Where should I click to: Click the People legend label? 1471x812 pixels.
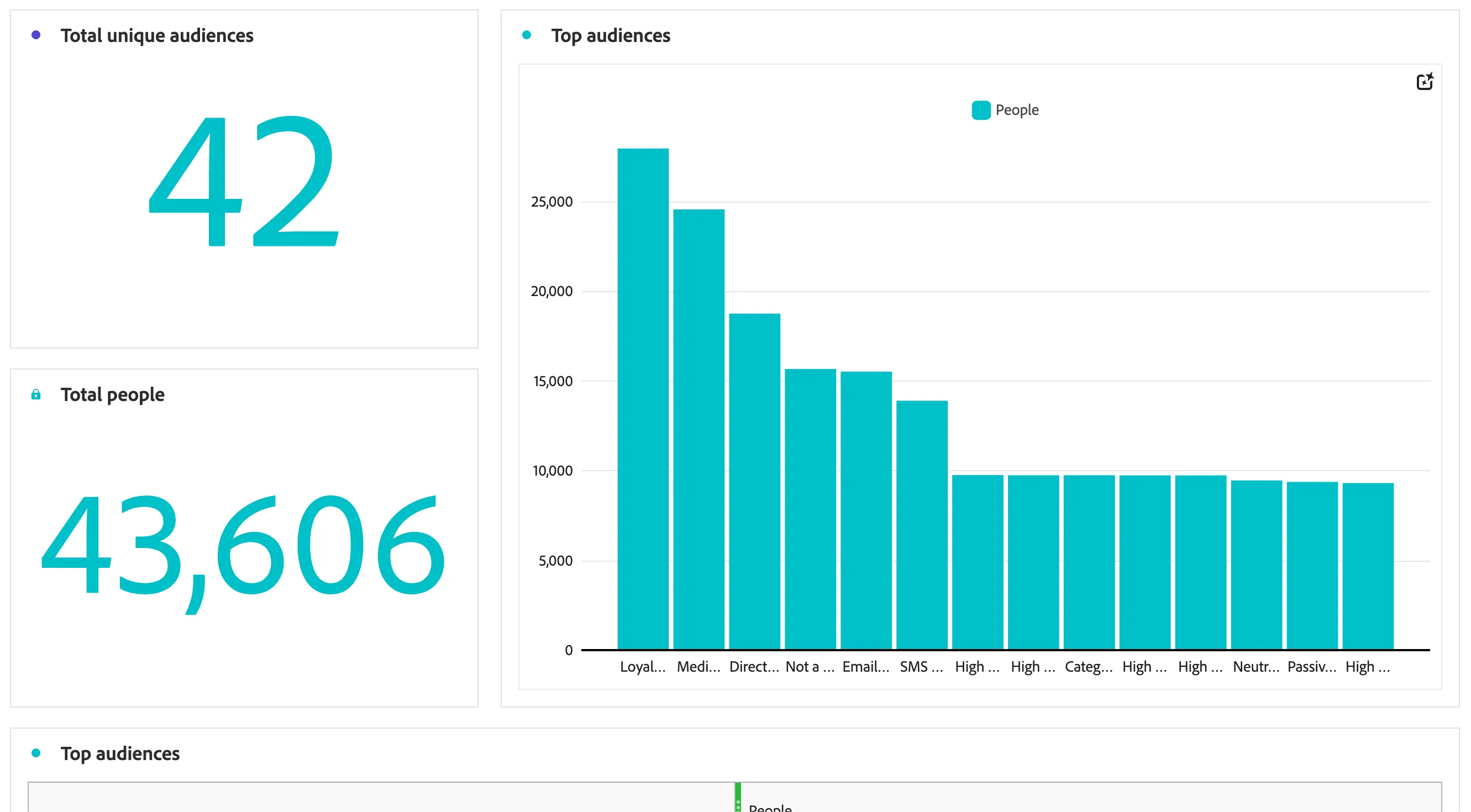click(1017, 110)
